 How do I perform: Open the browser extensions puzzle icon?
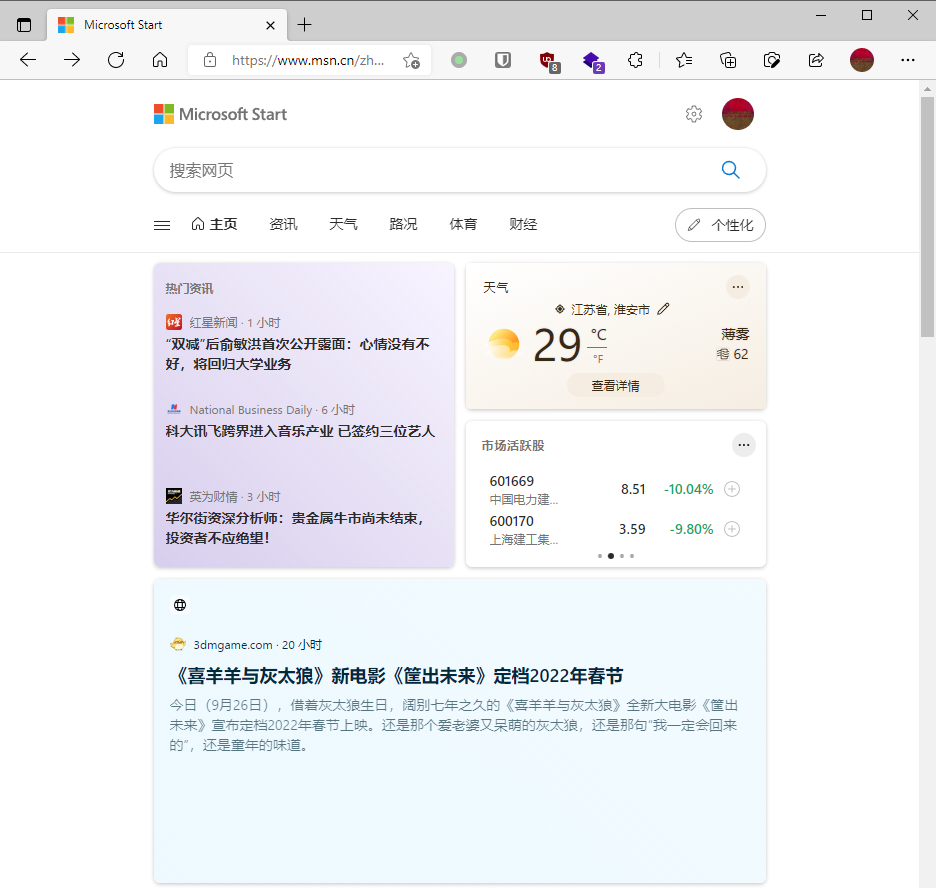pos(635,60)
